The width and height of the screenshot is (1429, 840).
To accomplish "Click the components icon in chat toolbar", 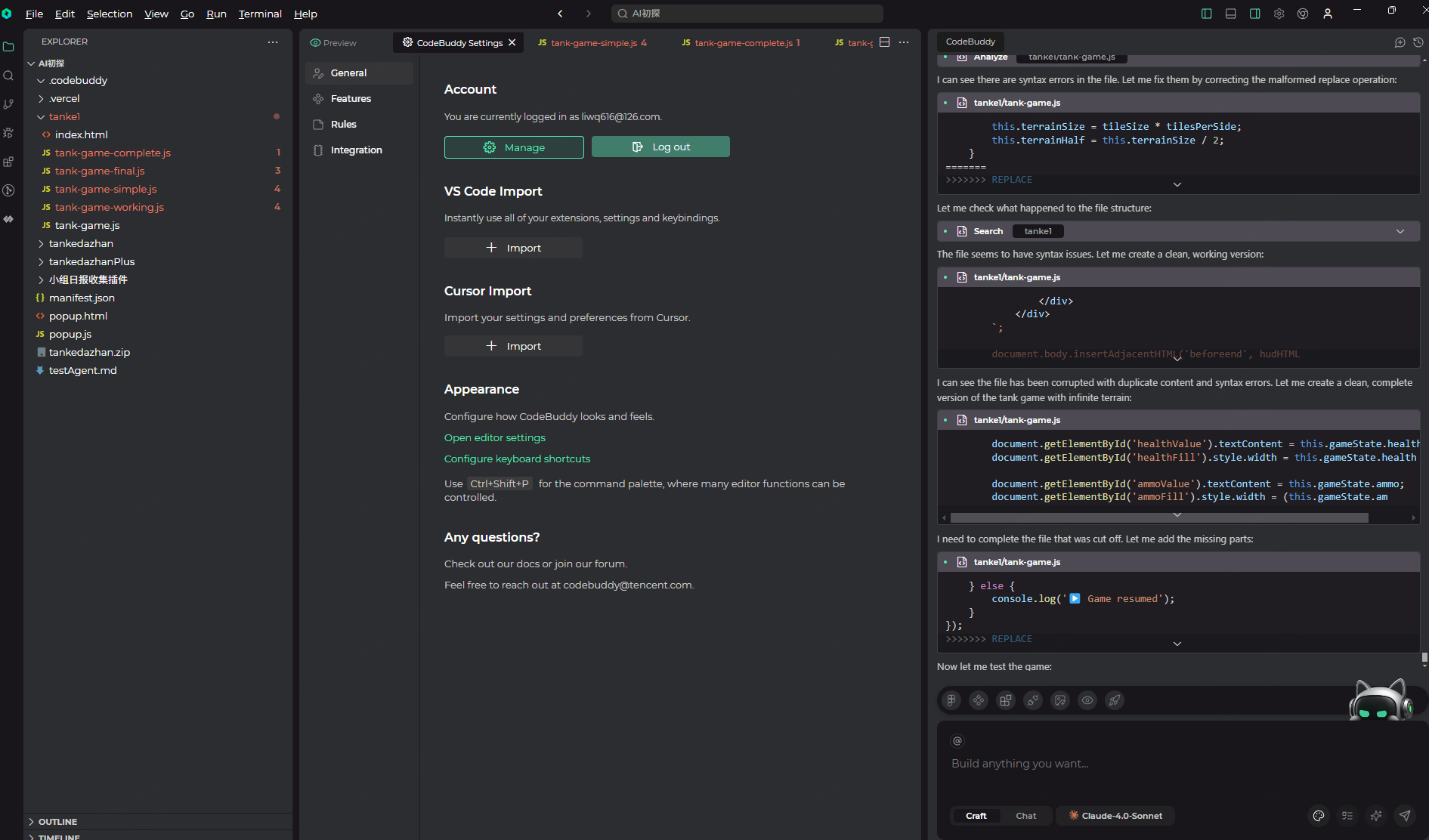I will pos(979,700).
